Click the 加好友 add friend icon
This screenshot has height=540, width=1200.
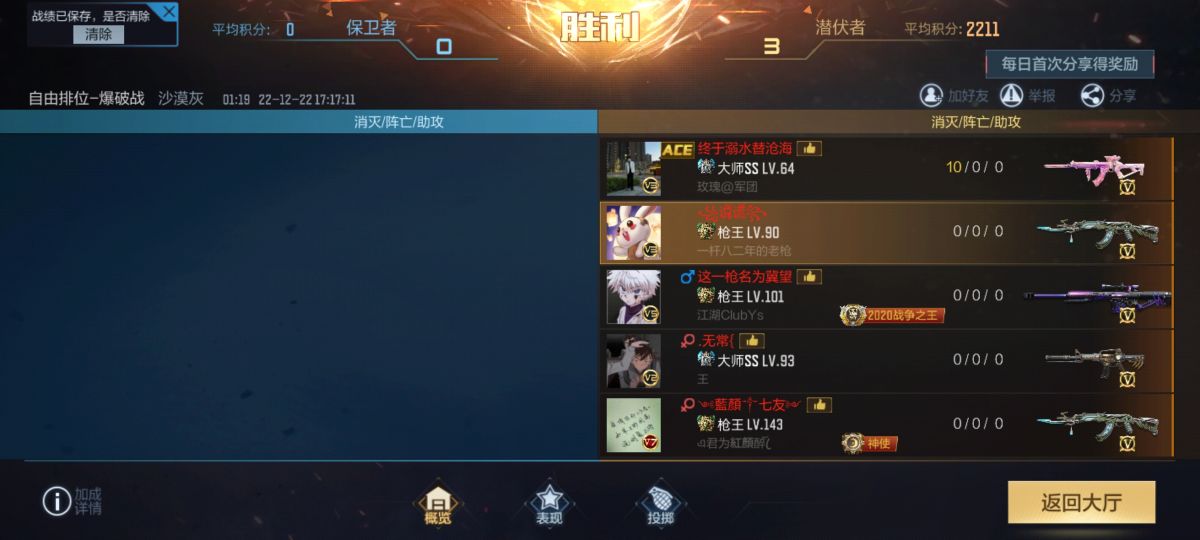click(x=931, y=95)
